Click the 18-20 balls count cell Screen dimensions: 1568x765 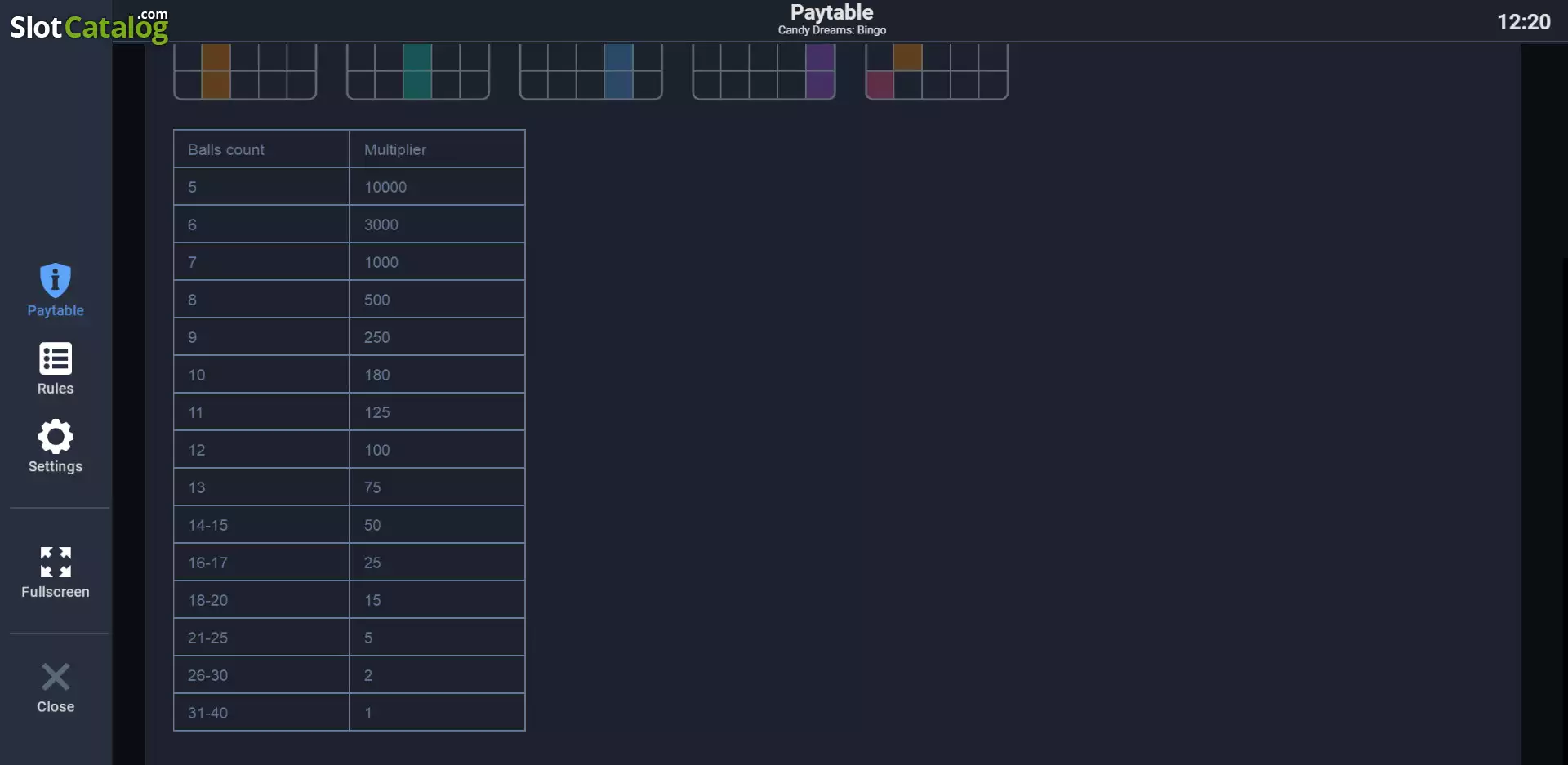click(x=261, y=600)
